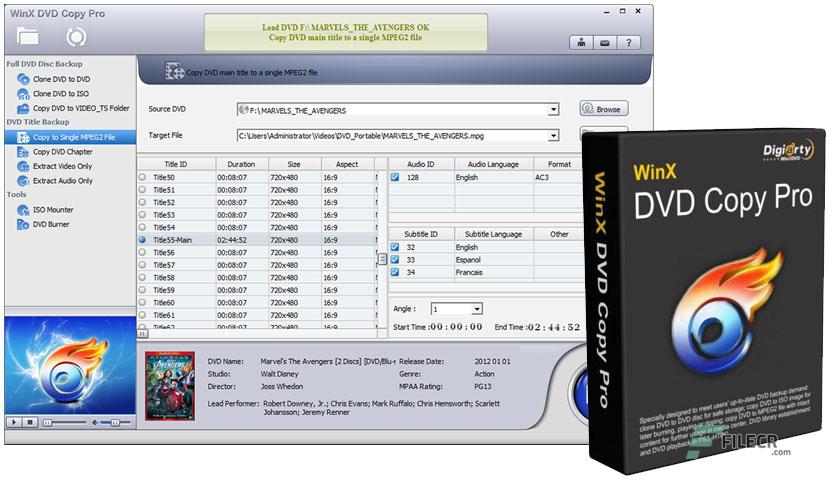Click the ISO Mounter icon
Screen dimensions: 836x484
tap(23, 210)
